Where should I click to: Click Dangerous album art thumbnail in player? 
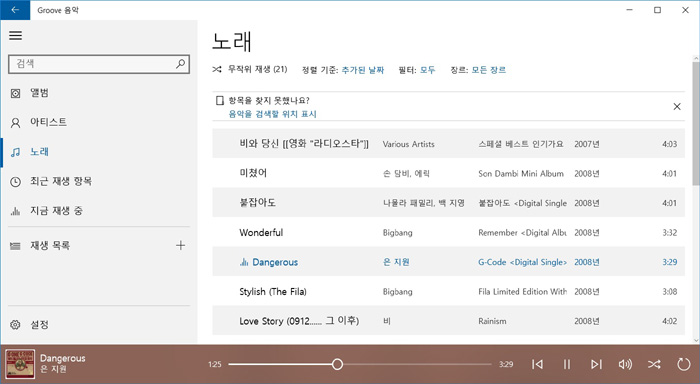(20, 364)
